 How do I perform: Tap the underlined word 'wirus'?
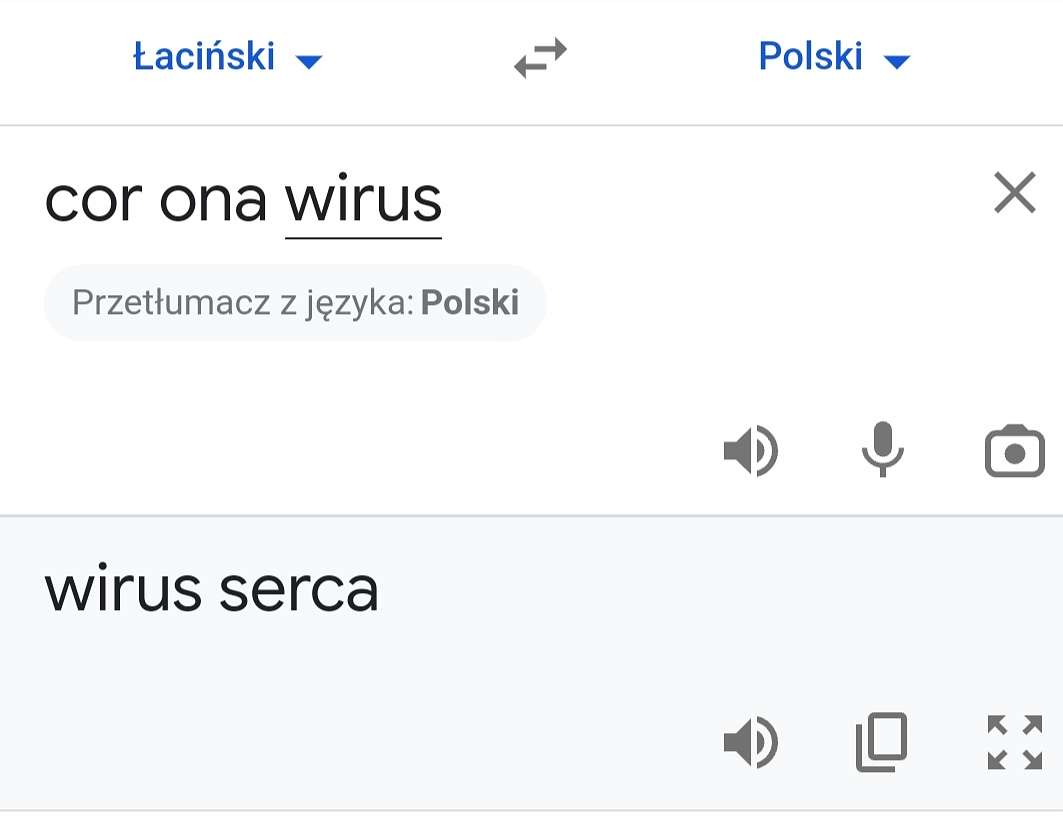(x=363, y=202)
